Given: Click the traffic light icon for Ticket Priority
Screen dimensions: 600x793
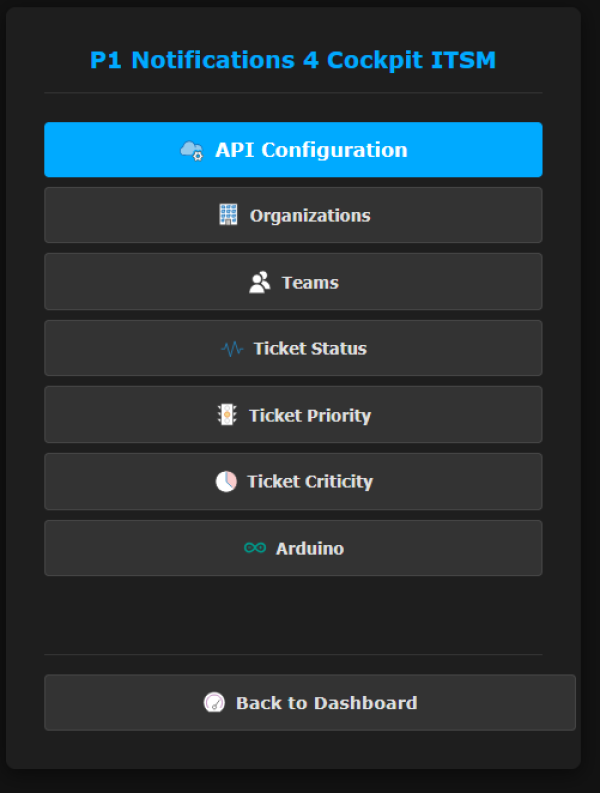Looking at the screenshot, I should [227, 415].
